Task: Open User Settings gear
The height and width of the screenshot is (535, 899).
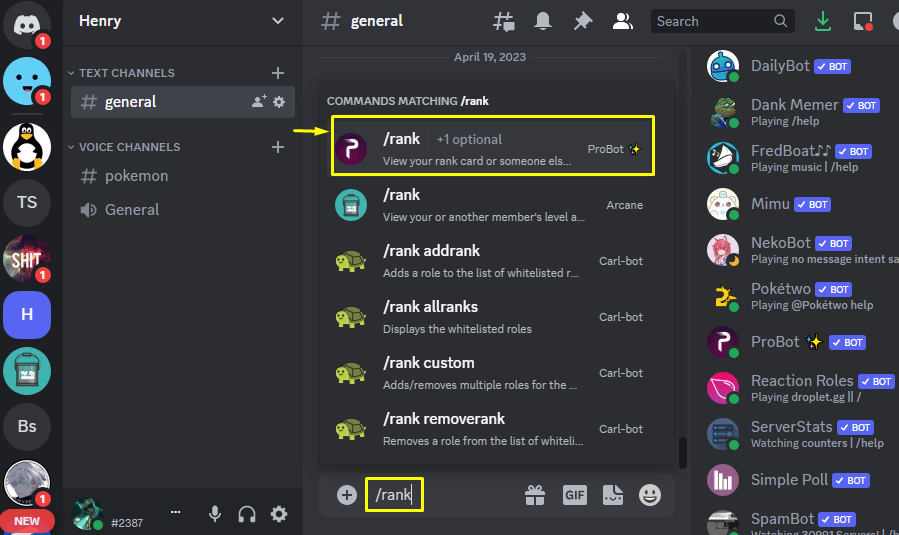Action: [279, 514]
